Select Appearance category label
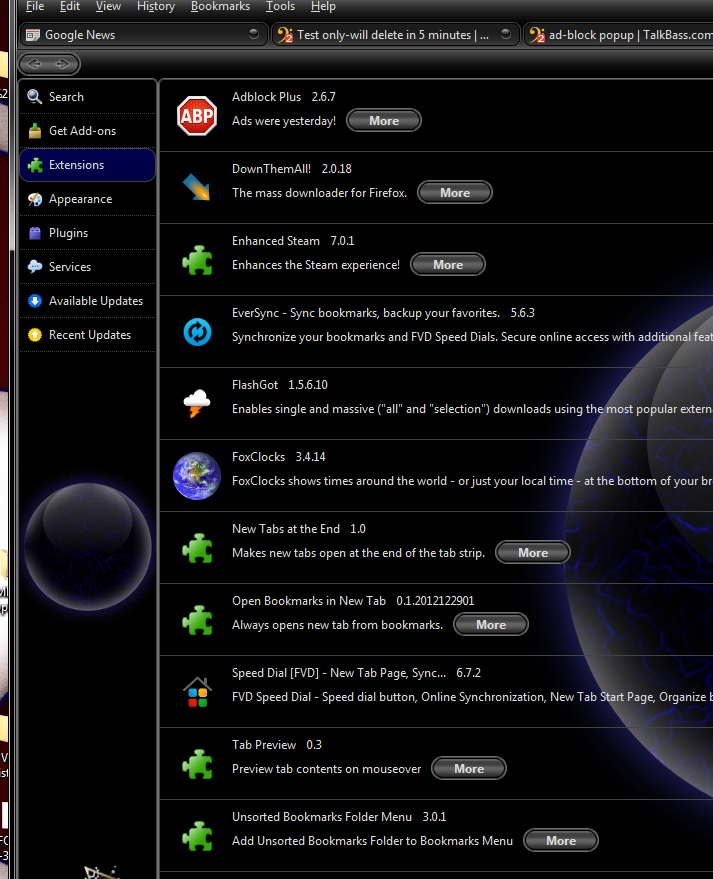The width and height of the screenshot is (713, 879). point(80,199)
